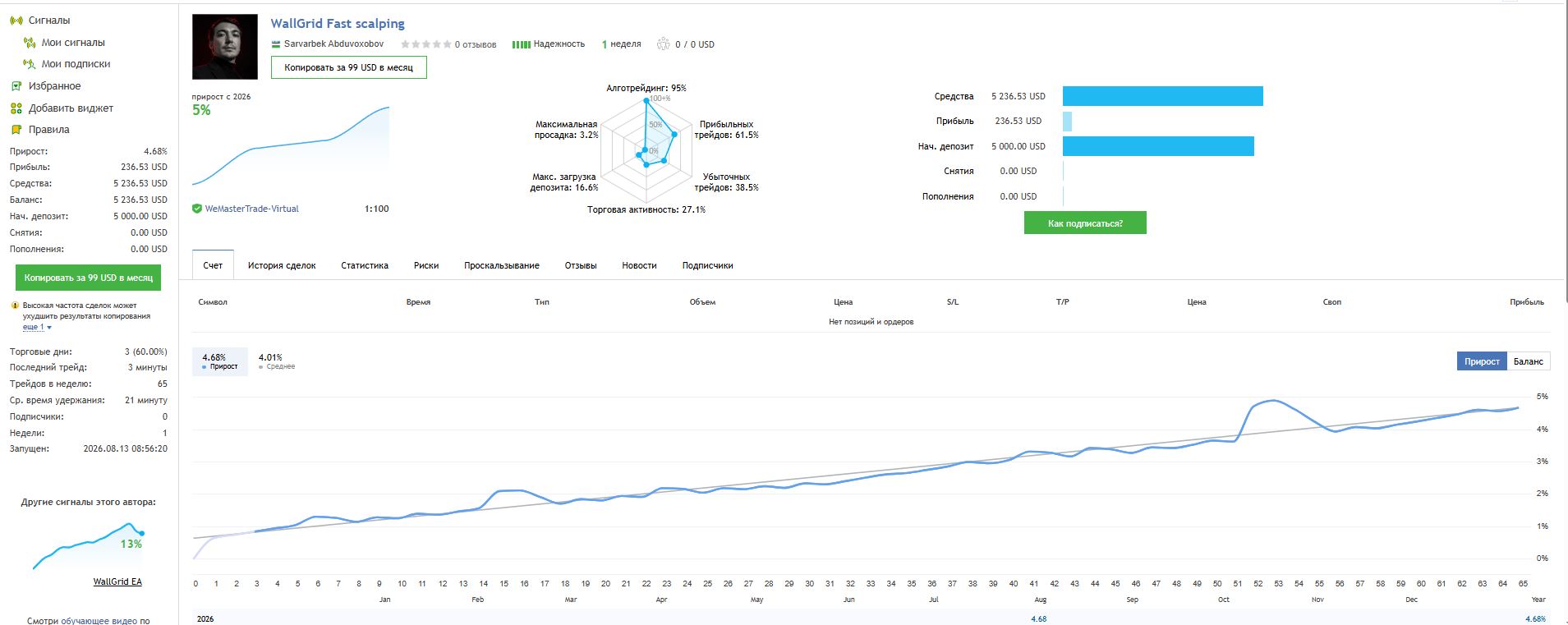This screenshot has width=1568, height=625.
Task: Click the Favorites star icon
Action: click(16, 86)
